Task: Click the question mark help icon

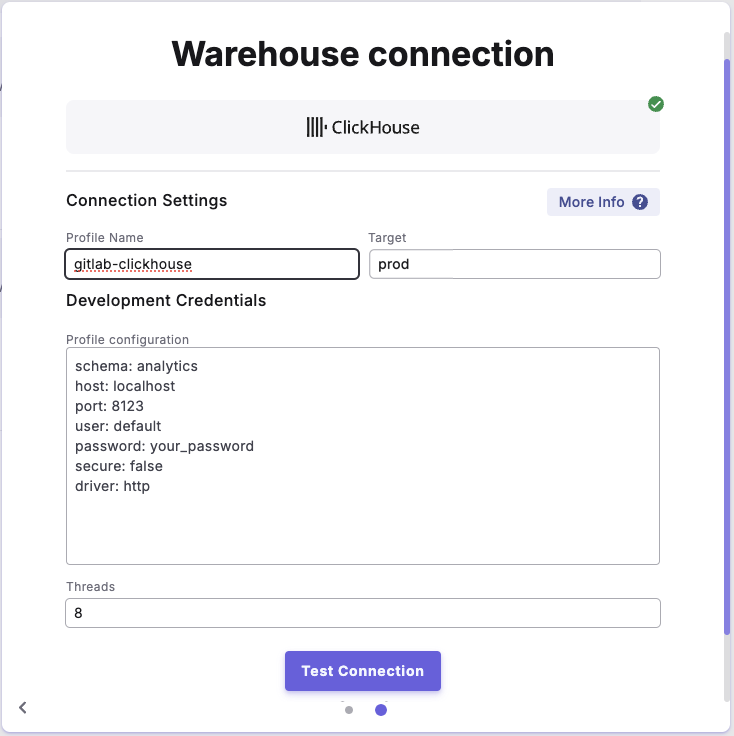Action: tap(640, 202)
